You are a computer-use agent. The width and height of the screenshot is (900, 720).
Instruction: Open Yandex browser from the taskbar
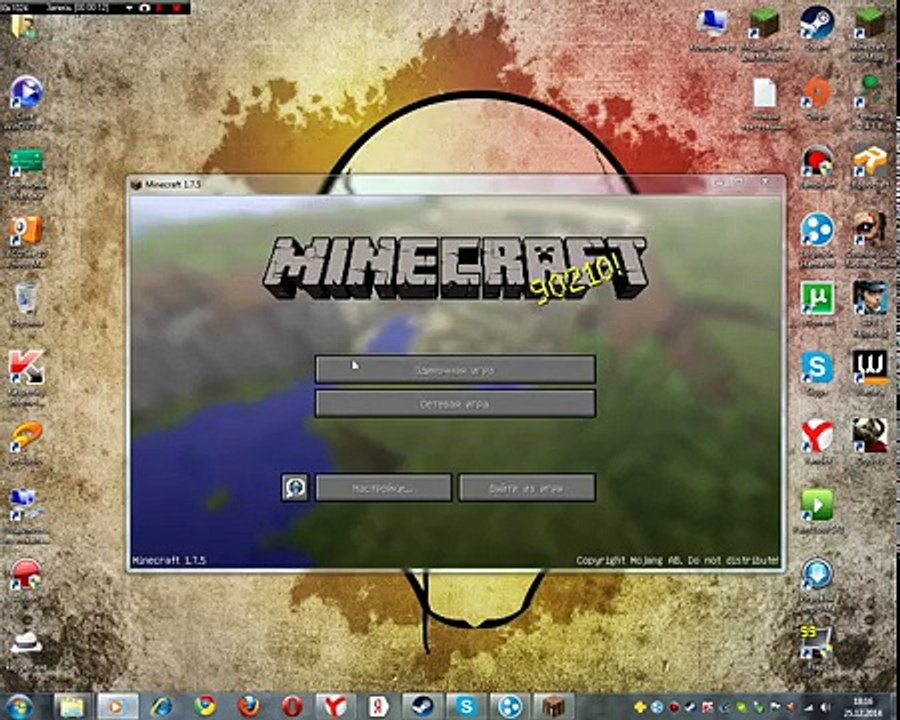(x=335, y=706)
